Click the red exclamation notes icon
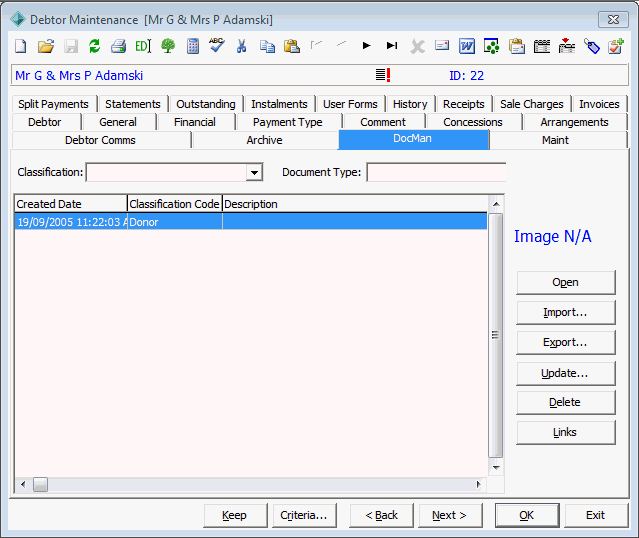The height and width of the screenshot is (538, 639). pyautogui.click(x=383, y=75)
